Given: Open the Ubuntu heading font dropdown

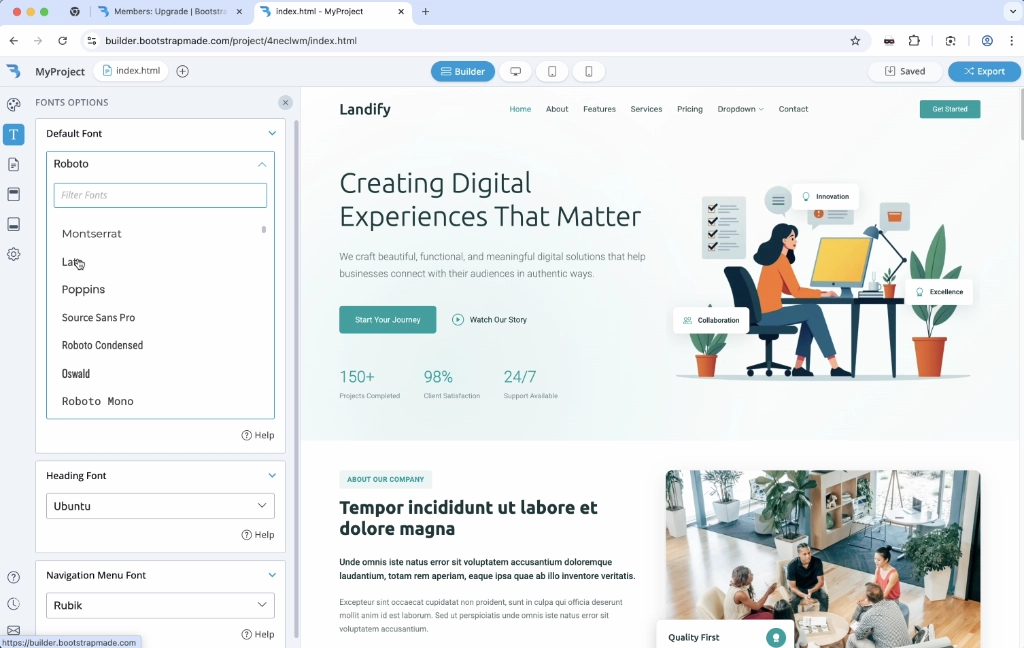Looking at the screenshot, I should pyautogui.click(x=160, y=506).
